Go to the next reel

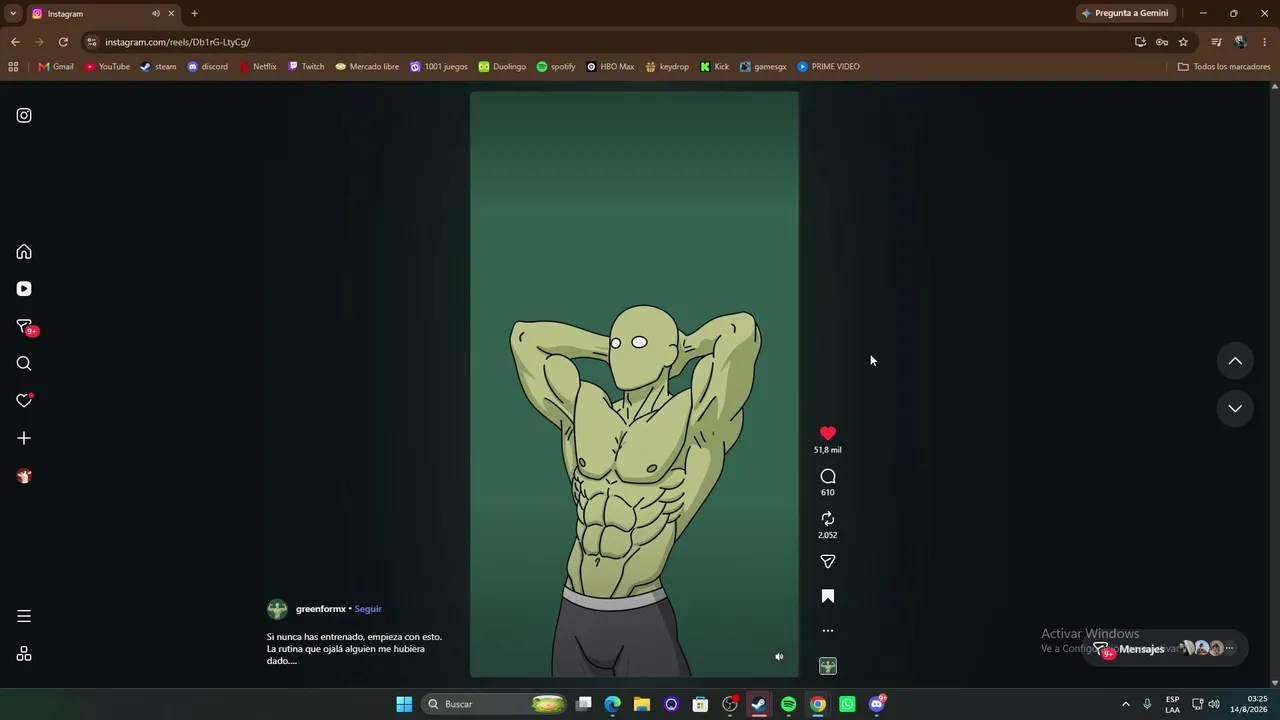pos(1235,408)
